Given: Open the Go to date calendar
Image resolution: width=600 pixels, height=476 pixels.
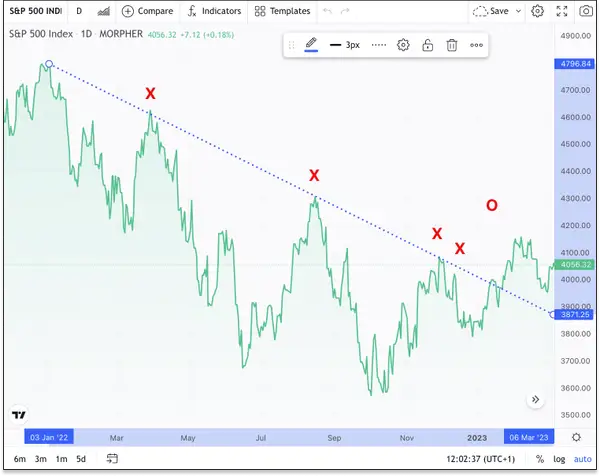Looking at the screenshot, I should point(112,458).
